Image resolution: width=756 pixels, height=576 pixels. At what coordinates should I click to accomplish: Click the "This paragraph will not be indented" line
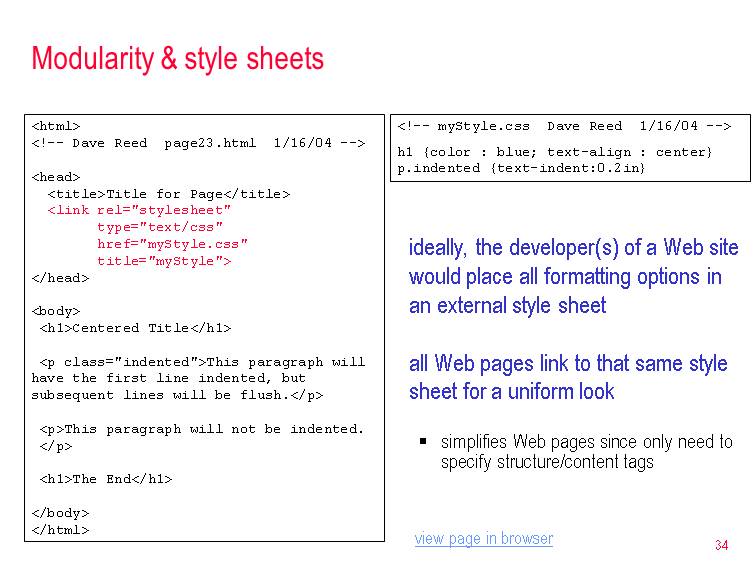click(x=202, y=429)
